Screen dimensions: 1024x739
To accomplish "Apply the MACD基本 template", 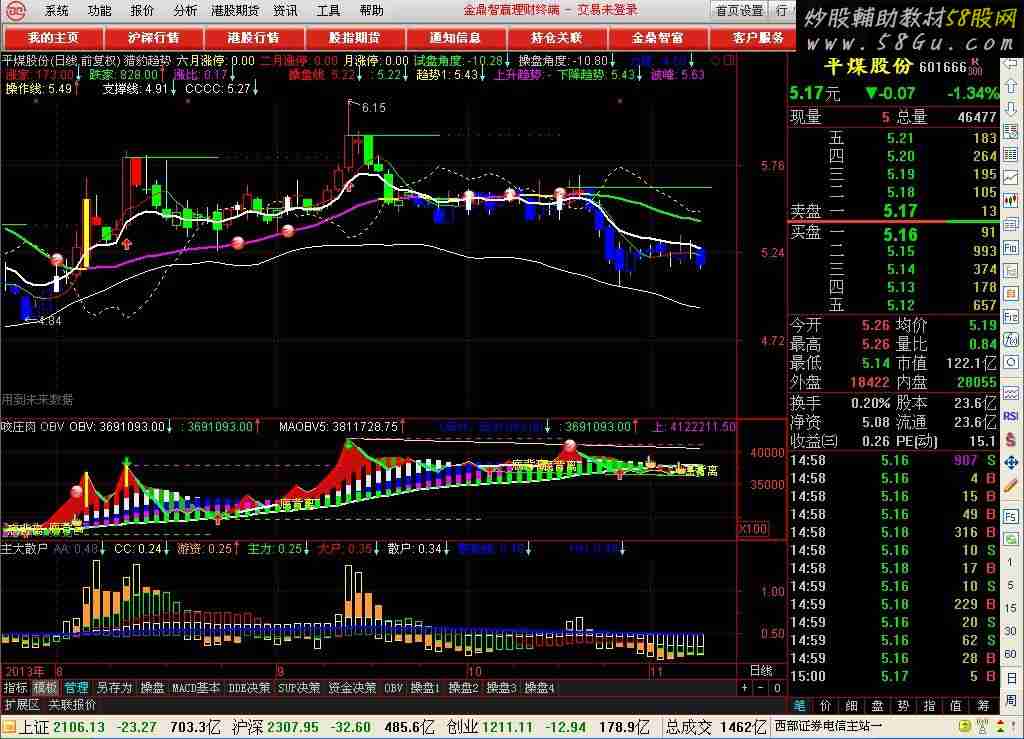I will point(197,687).
